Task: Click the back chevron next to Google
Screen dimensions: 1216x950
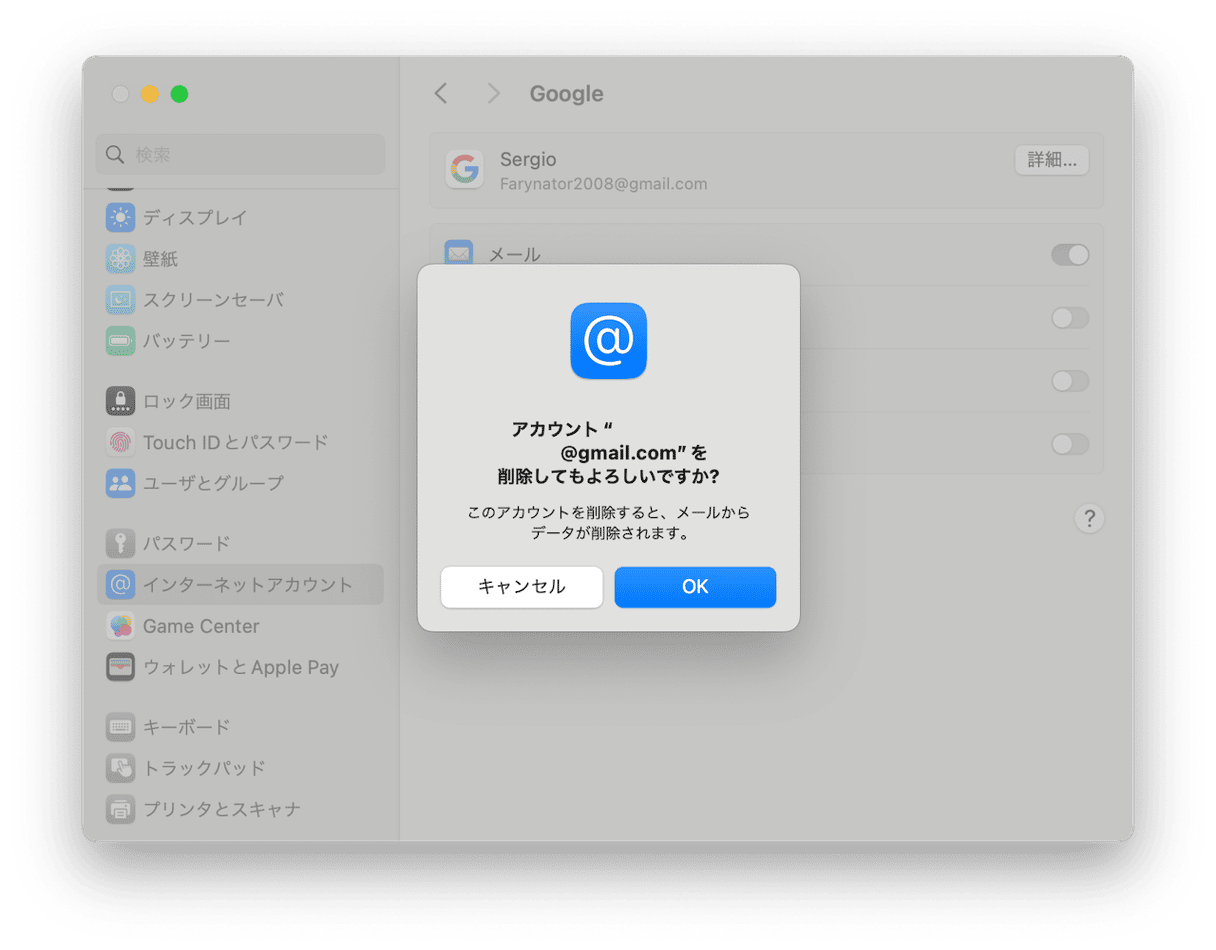Action: point(440,93)
